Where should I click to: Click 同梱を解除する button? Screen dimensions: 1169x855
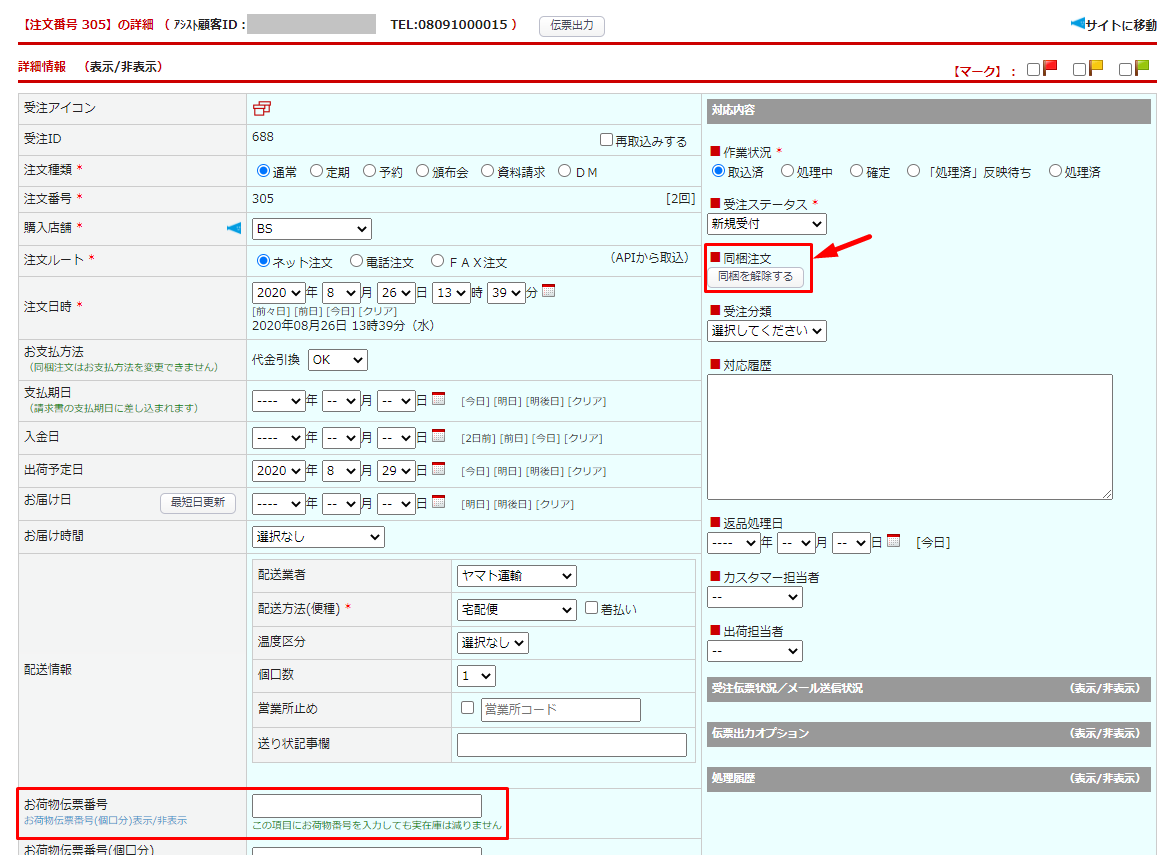click(x=755, y=277)
